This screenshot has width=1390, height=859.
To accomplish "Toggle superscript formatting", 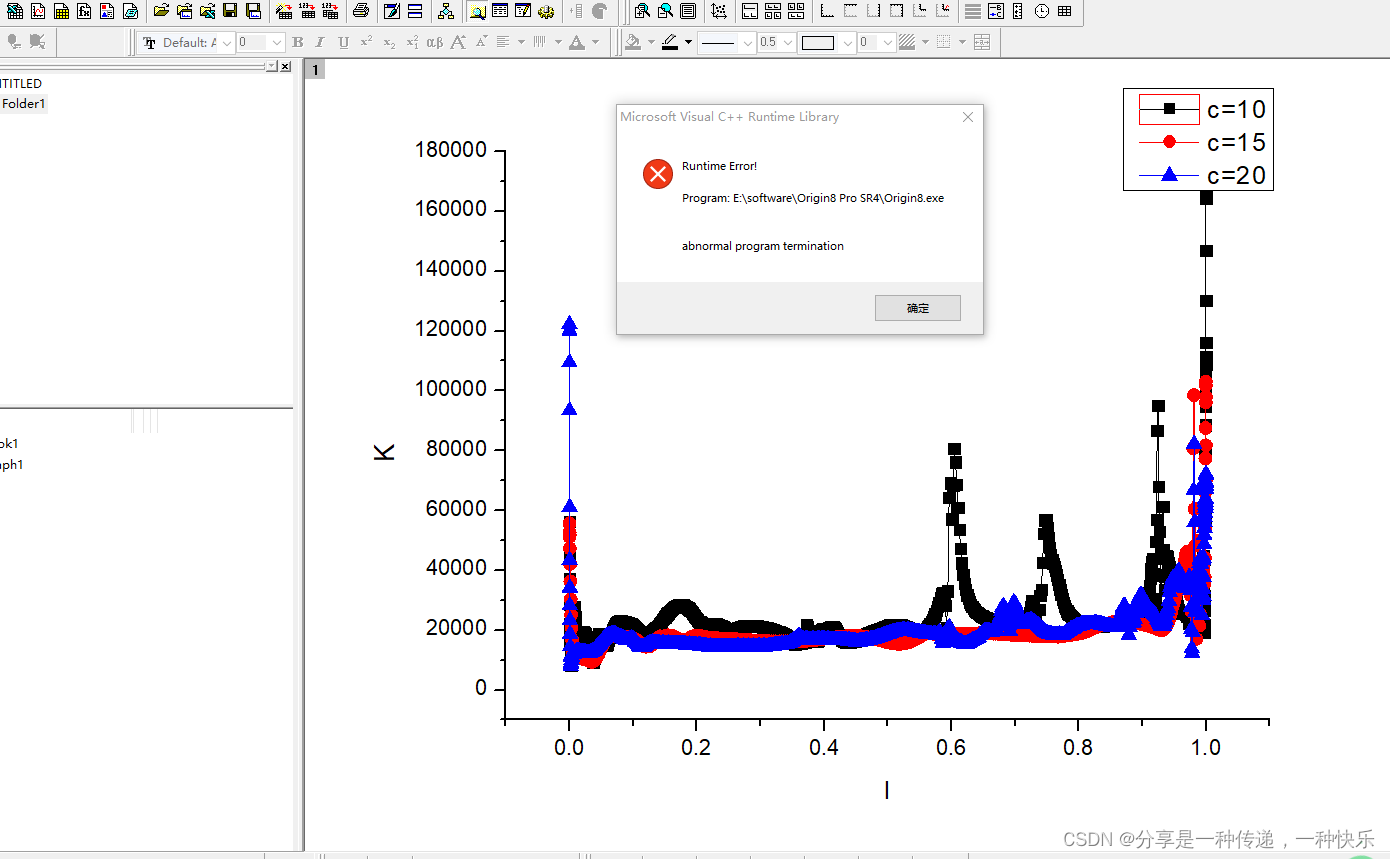I will click(367, 42).
